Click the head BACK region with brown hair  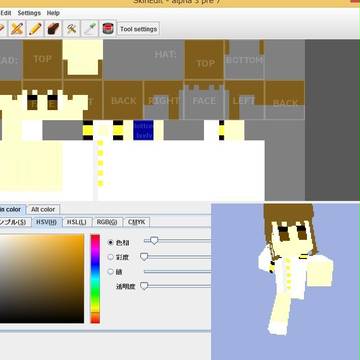[123, 100]
